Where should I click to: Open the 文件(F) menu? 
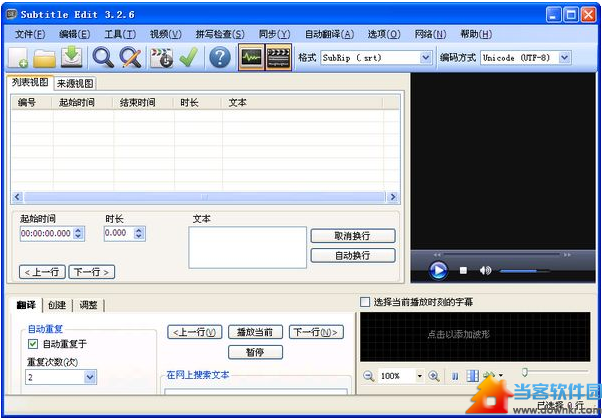point(30,34)
